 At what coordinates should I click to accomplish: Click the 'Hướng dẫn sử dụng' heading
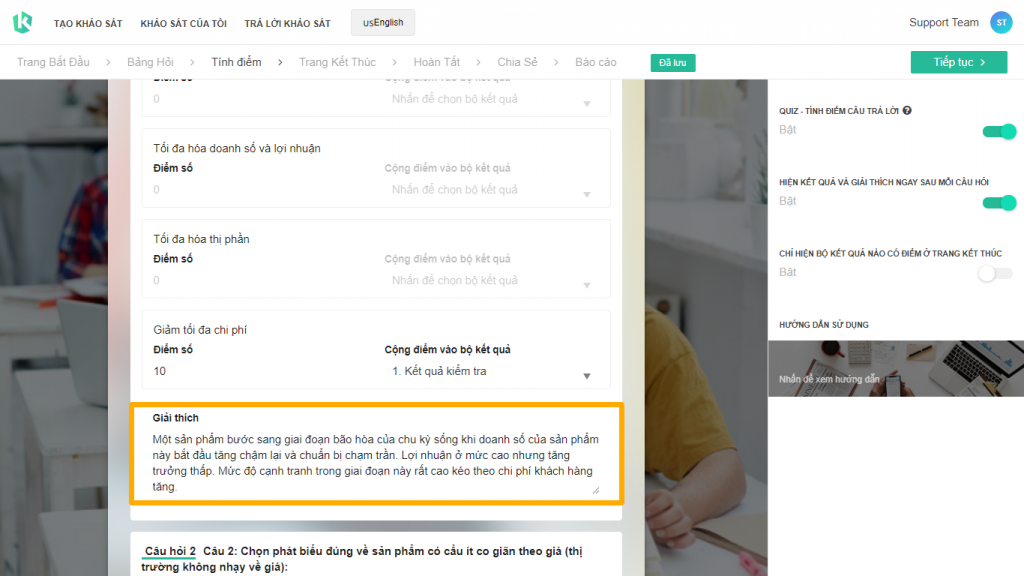tap(824, 325)
